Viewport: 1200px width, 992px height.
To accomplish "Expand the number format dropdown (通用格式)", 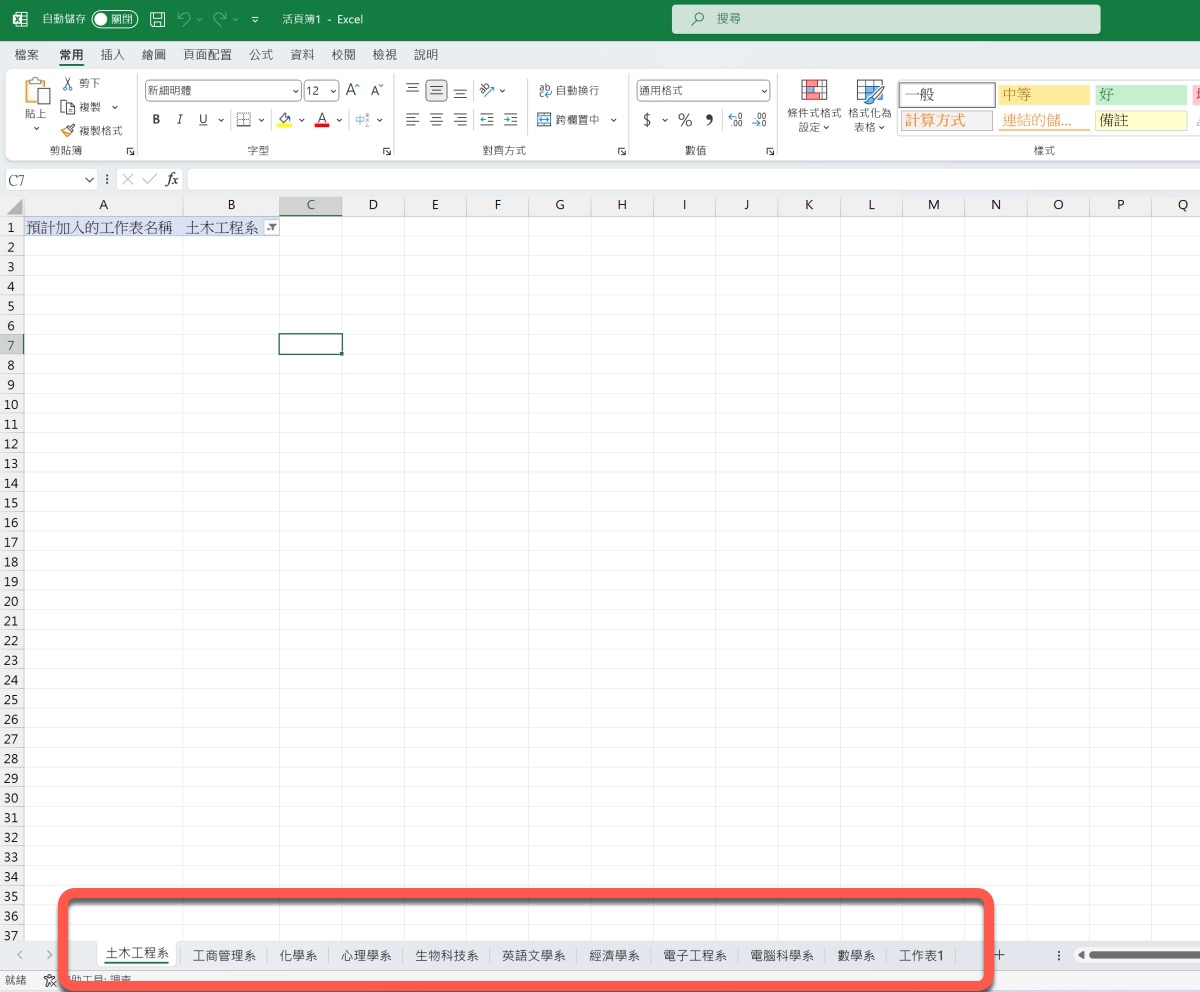I will click(x=764, y=91).
